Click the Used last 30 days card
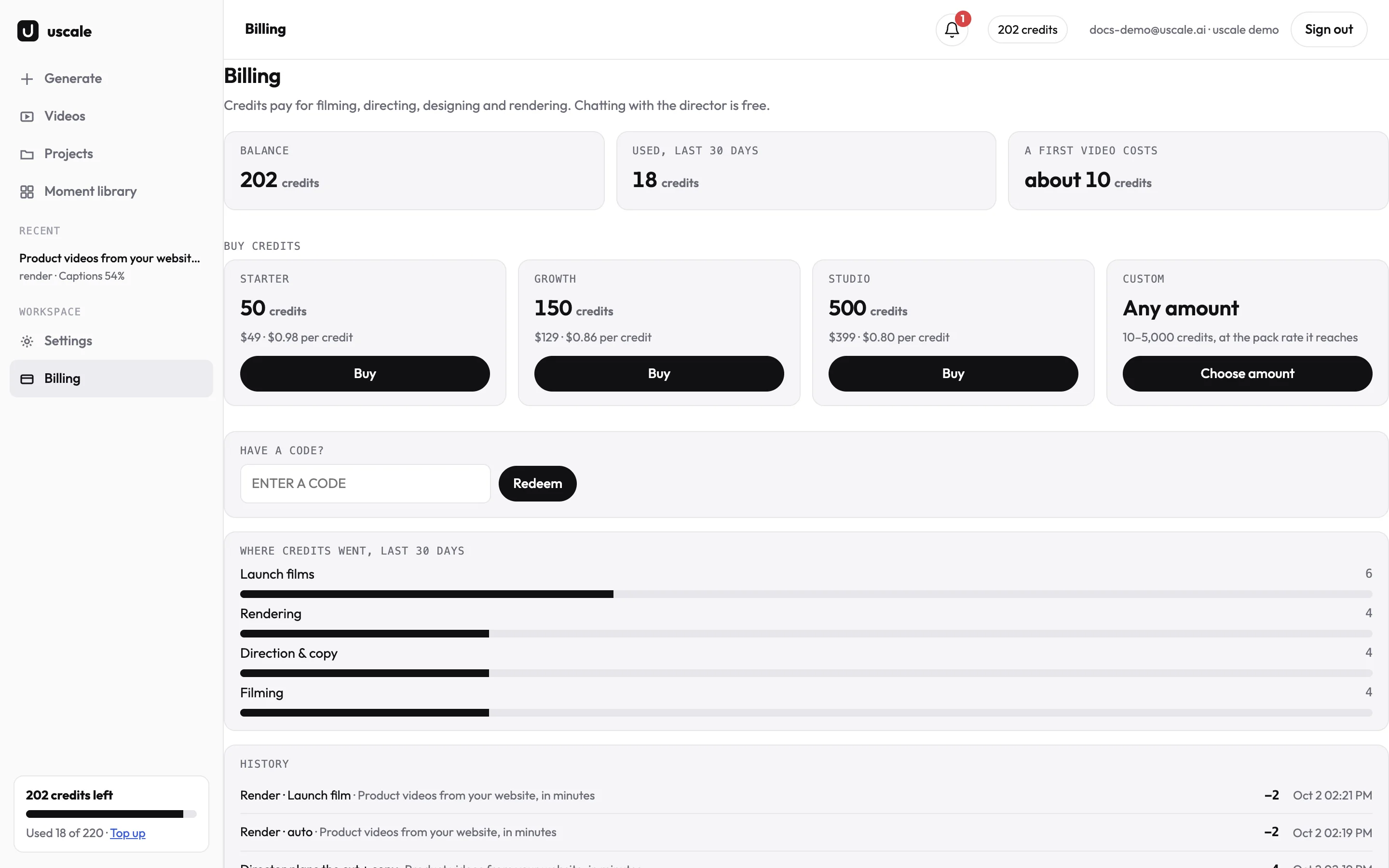1389x868 pixels. click(x=806, y=171)
